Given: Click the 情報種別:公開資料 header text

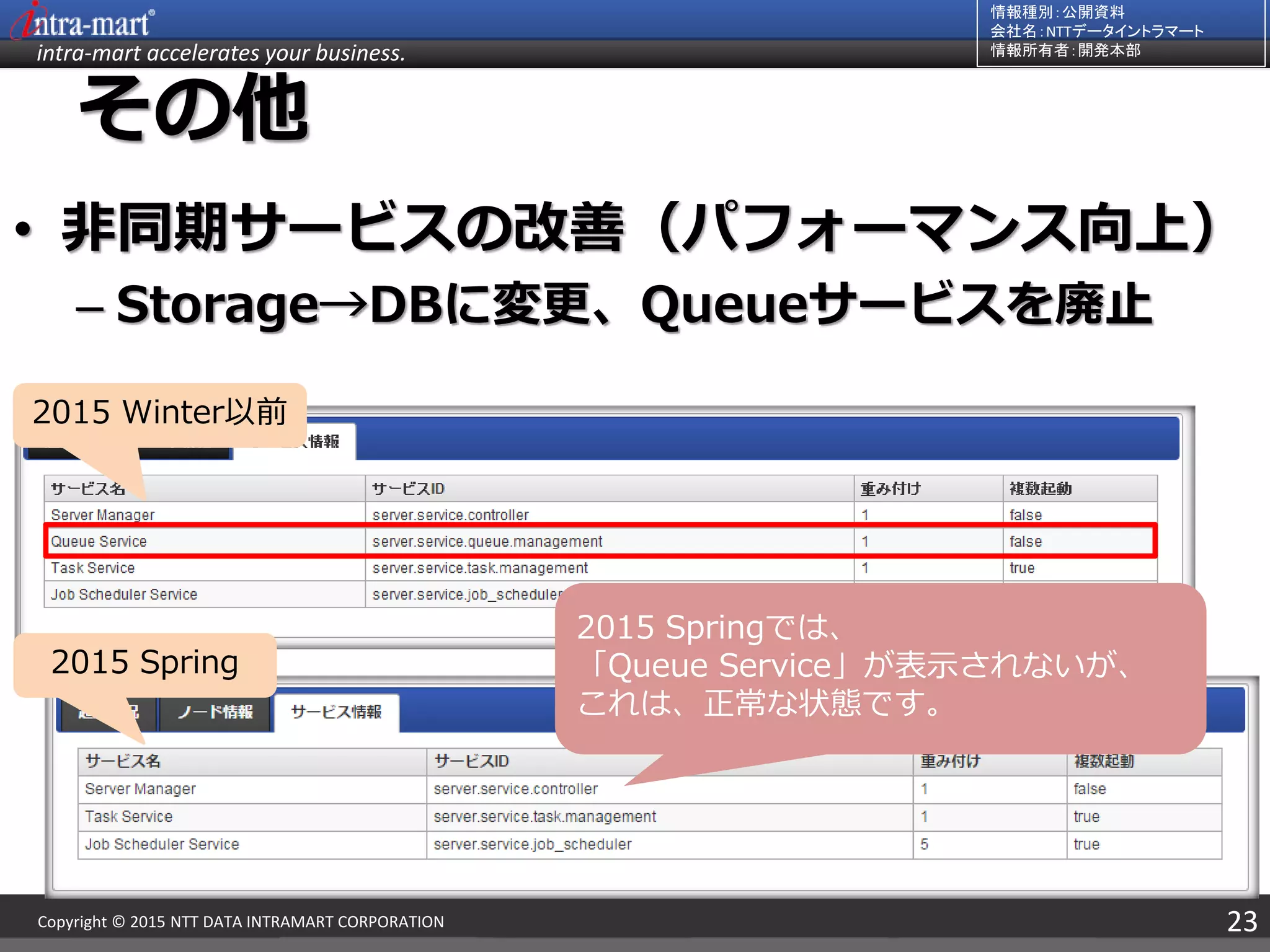Looking at the screenshot, I should pos(1057,12).
